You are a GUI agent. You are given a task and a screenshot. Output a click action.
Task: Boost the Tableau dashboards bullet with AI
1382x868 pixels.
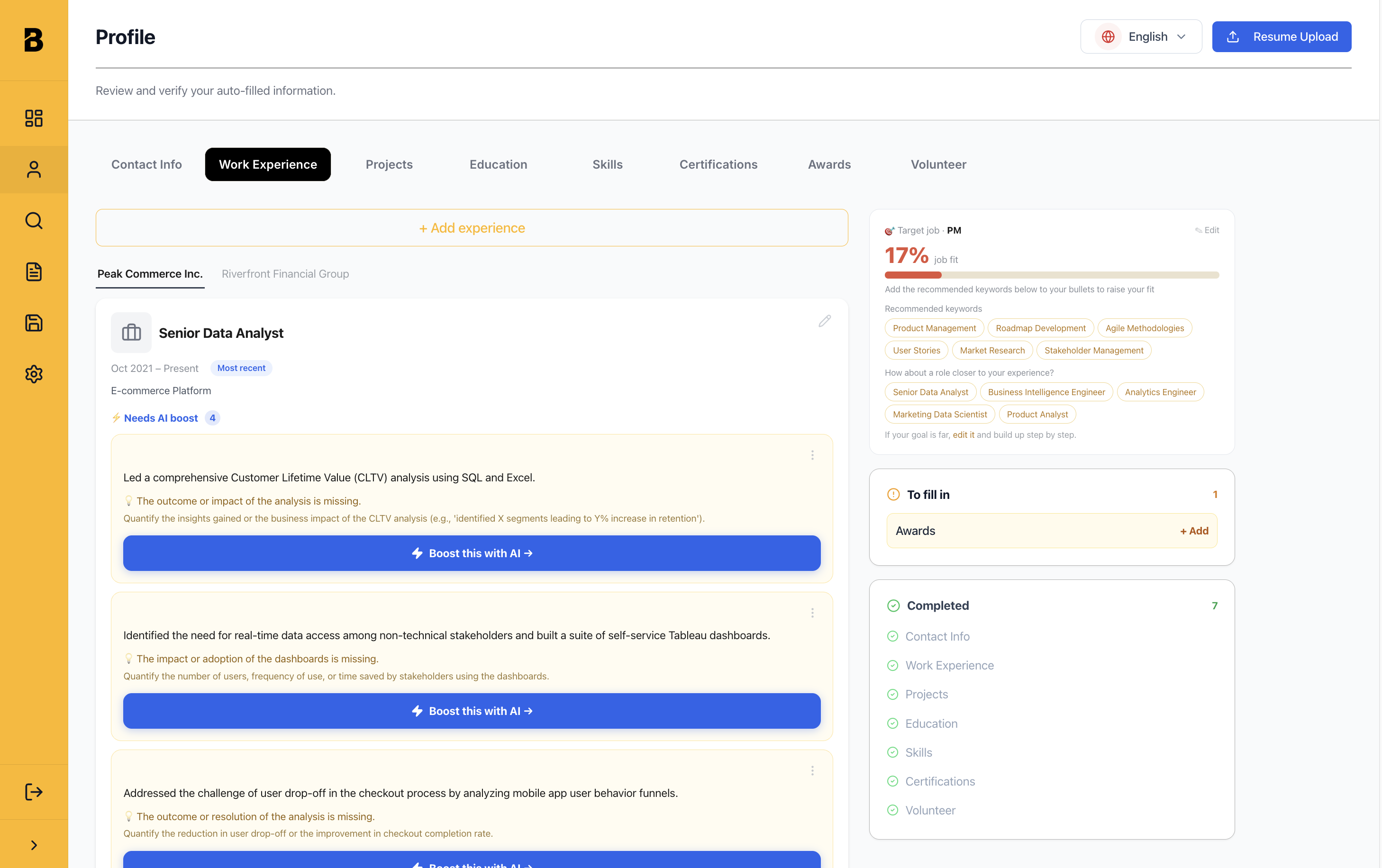point(472,711)
